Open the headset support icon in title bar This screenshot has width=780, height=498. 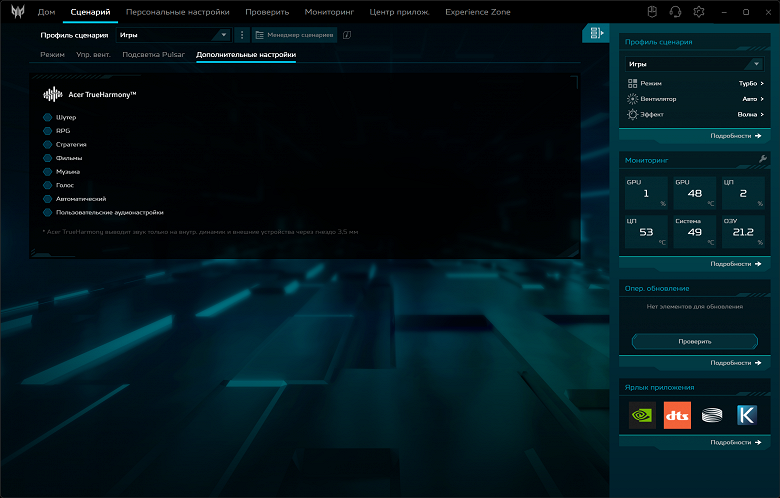pyautogui.click(x=675, y=12)
